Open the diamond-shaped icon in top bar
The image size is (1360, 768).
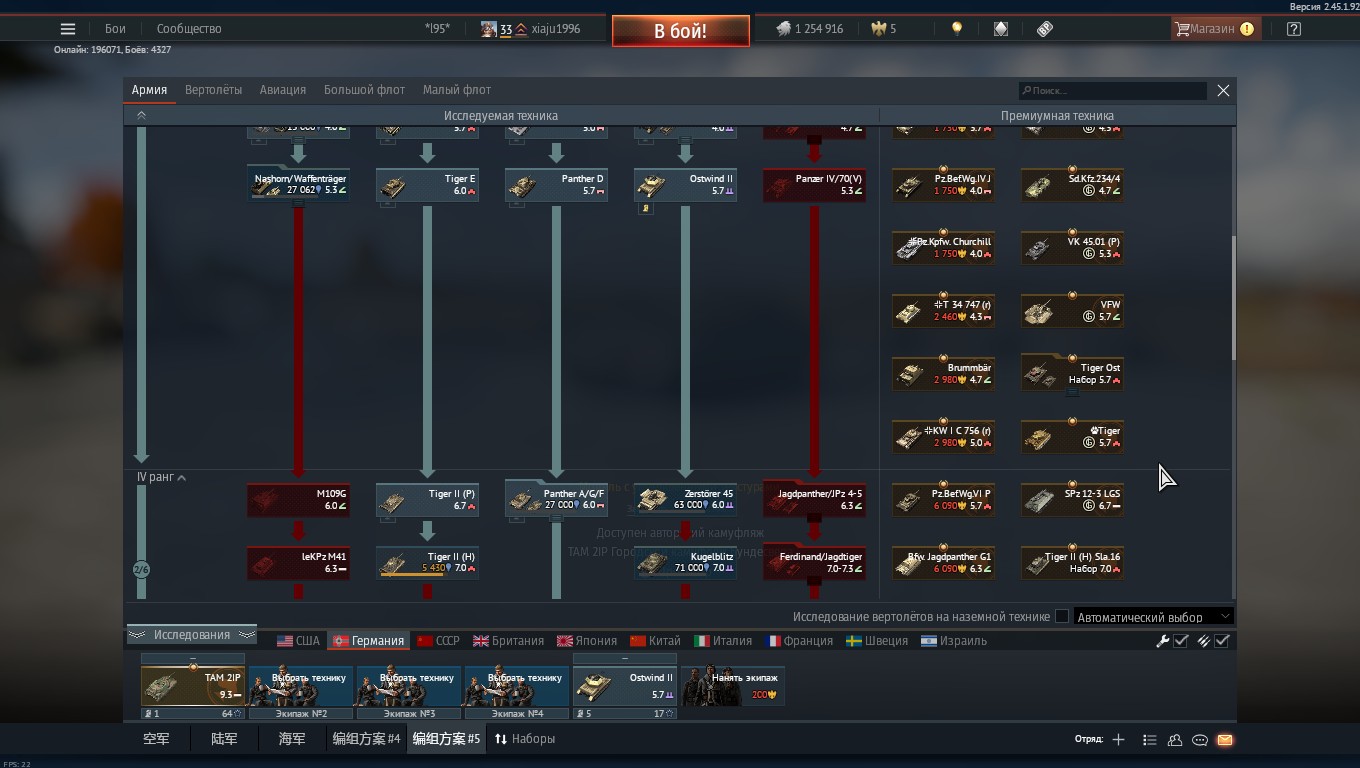(x=1001, y=29)
